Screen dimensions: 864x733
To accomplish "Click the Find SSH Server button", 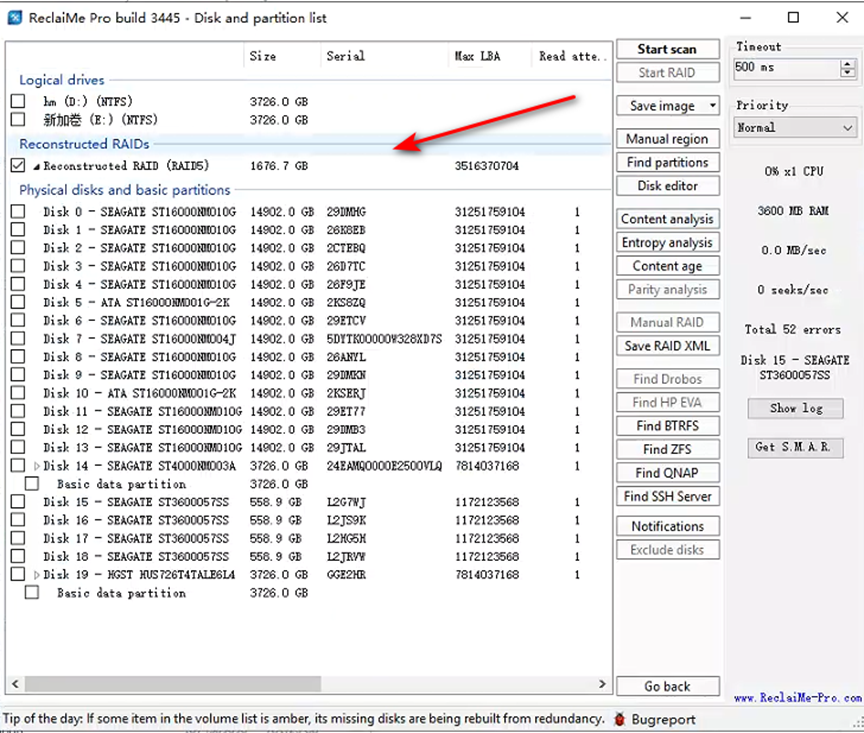I will 667,496.
